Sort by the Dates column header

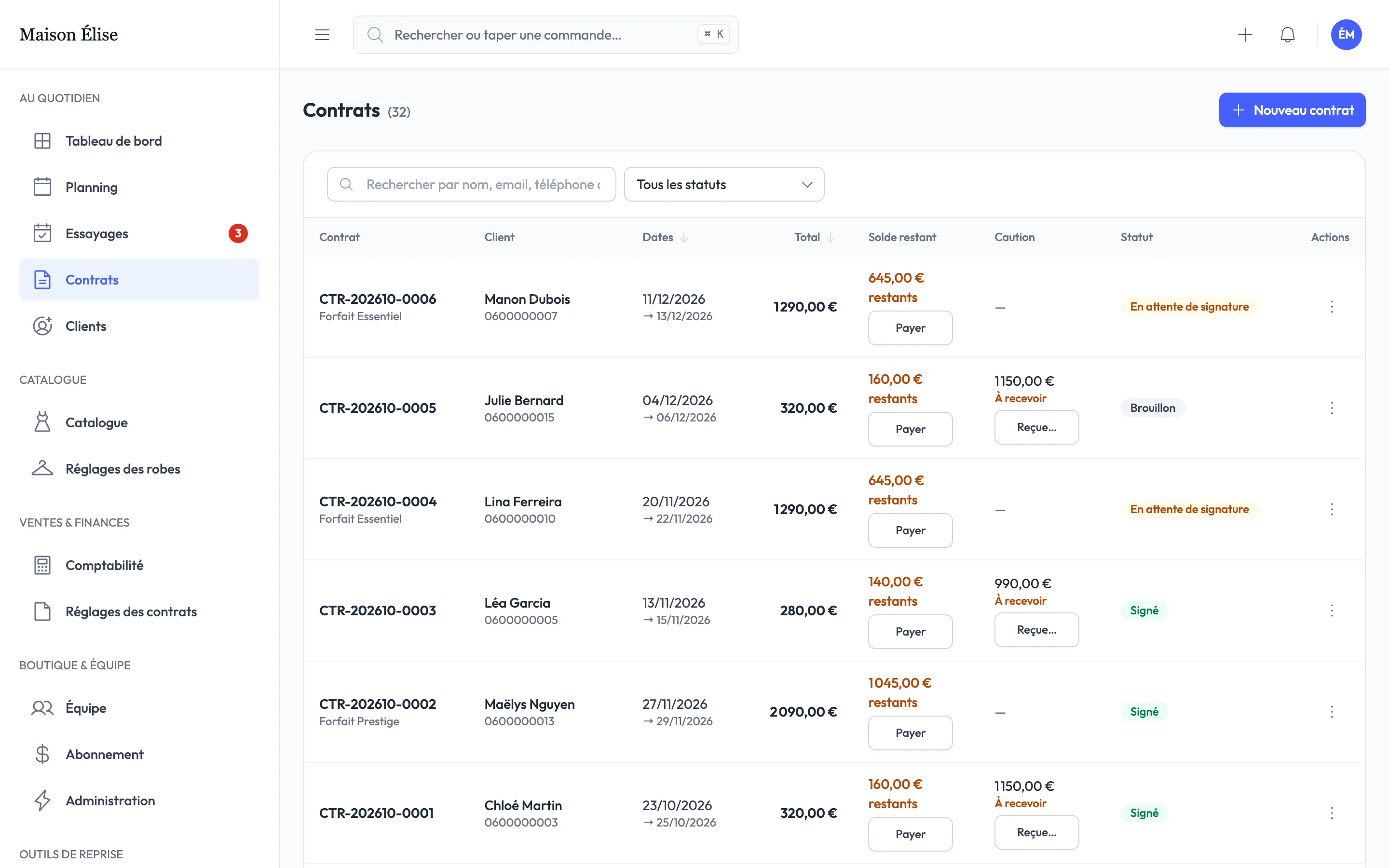tap(665, 237)
